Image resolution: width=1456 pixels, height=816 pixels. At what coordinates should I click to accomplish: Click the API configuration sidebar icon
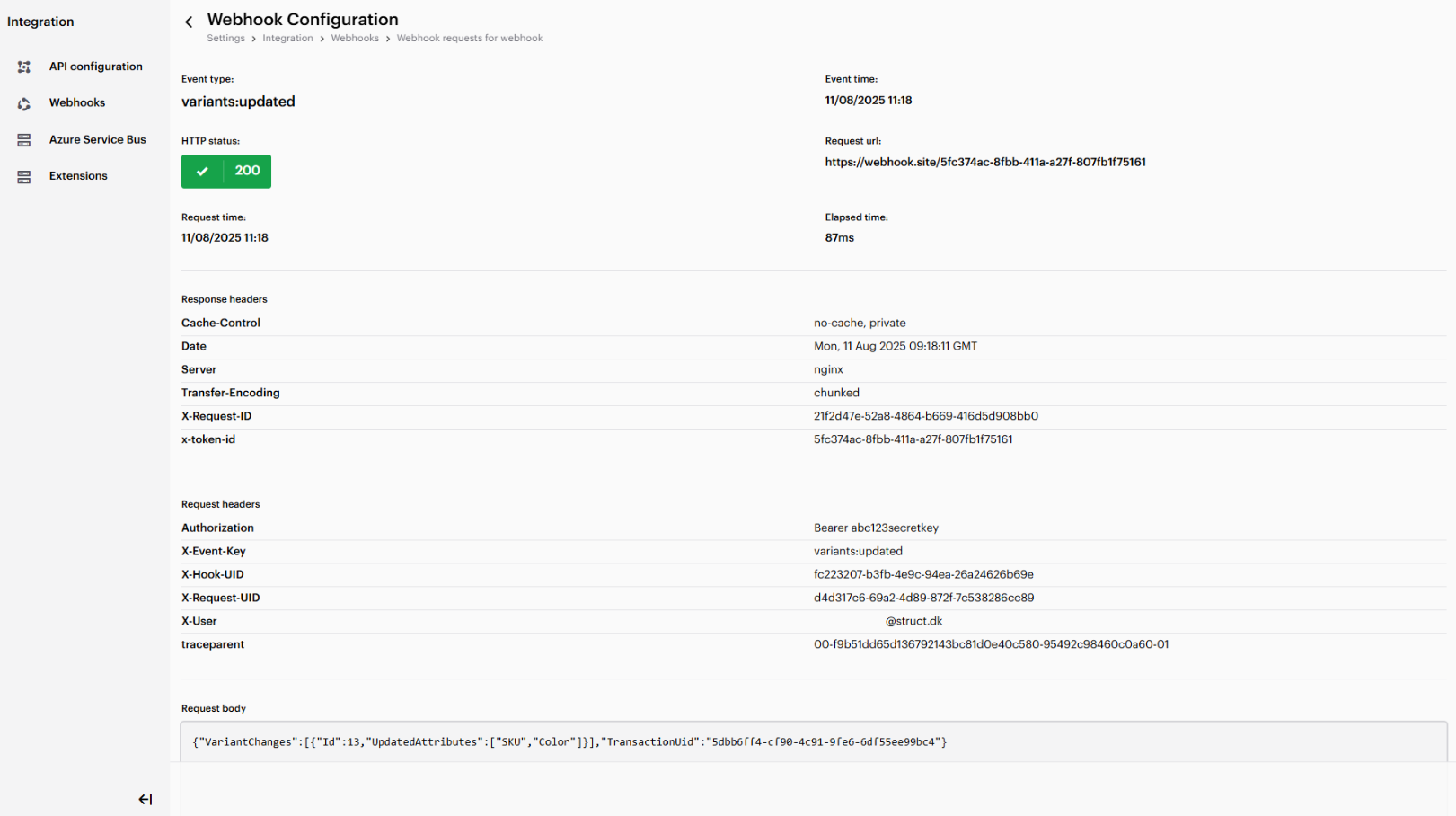[24, 67]
